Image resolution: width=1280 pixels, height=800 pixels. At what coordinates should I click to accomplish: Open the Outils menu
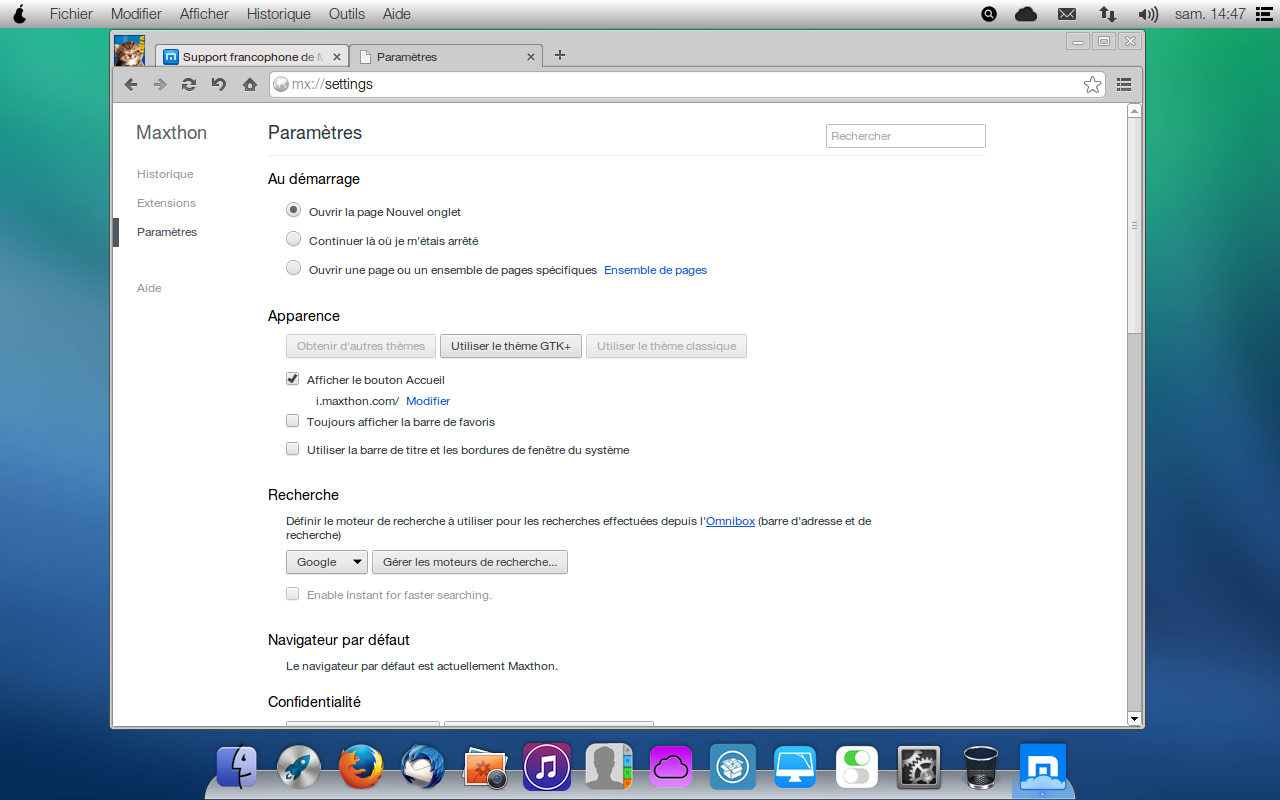point(347,14)
